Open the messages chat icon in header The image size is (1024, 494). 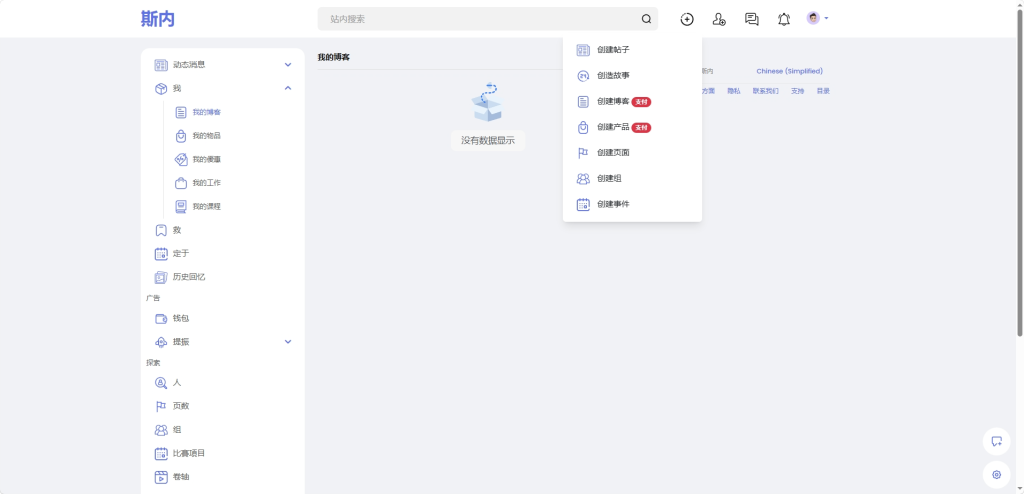click(752, 19)
